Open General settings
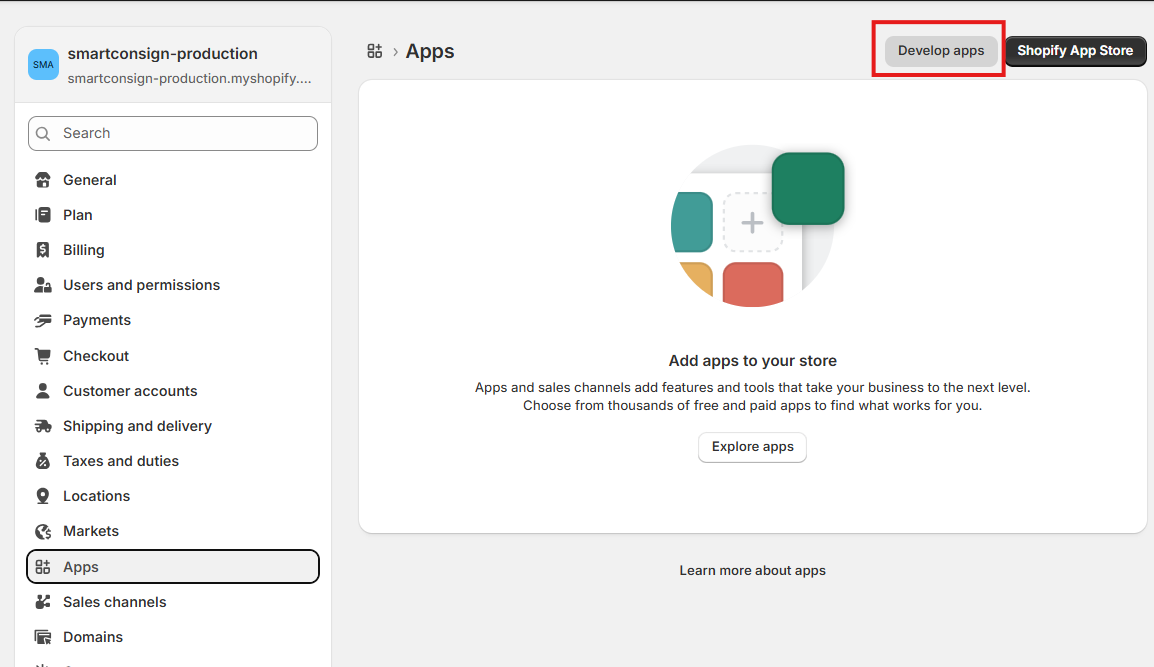The width and height of the screenshot is (1154, 667). tap(173, 180)
